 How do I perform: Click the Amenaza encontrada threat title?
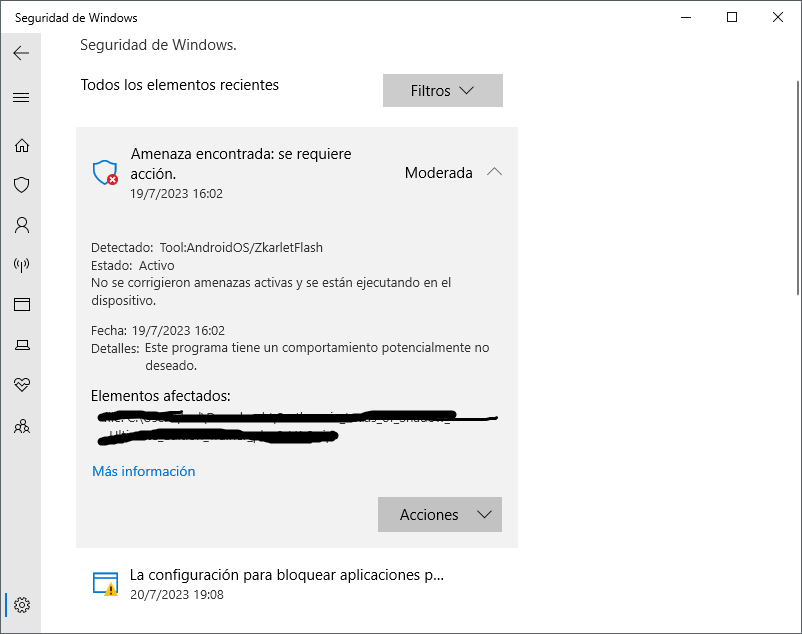coord(241,164)
